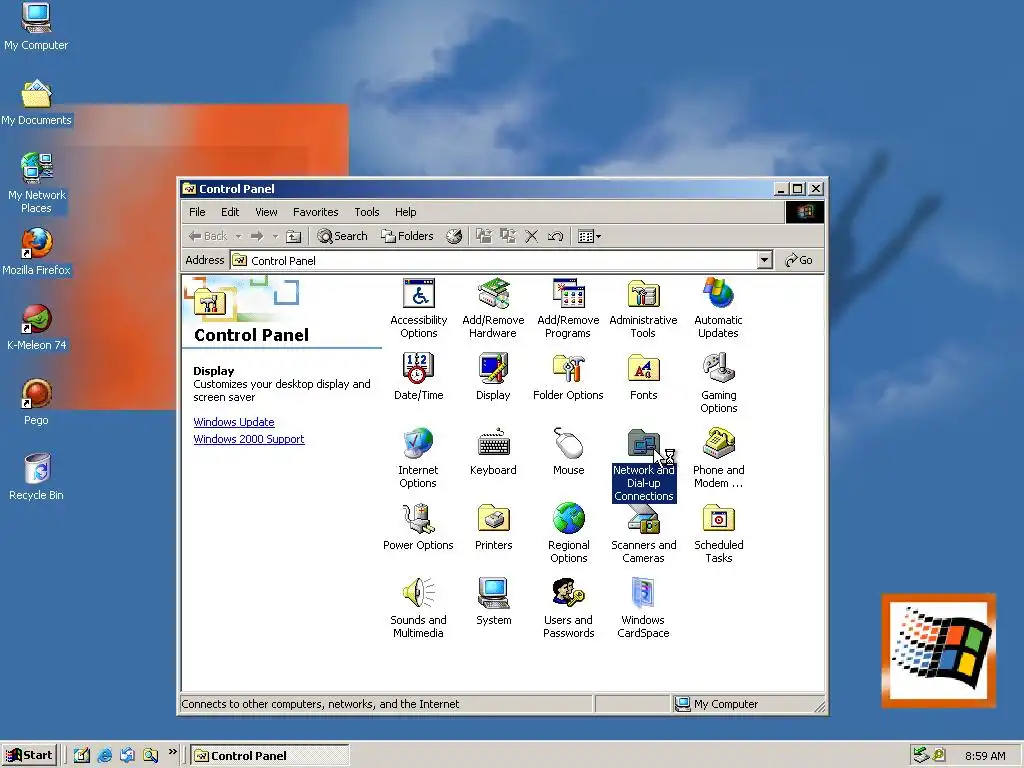Viewport: 1024px width, 768px height.
Task: Open Scanners and Cameras applet
Action: coord(643,534)
